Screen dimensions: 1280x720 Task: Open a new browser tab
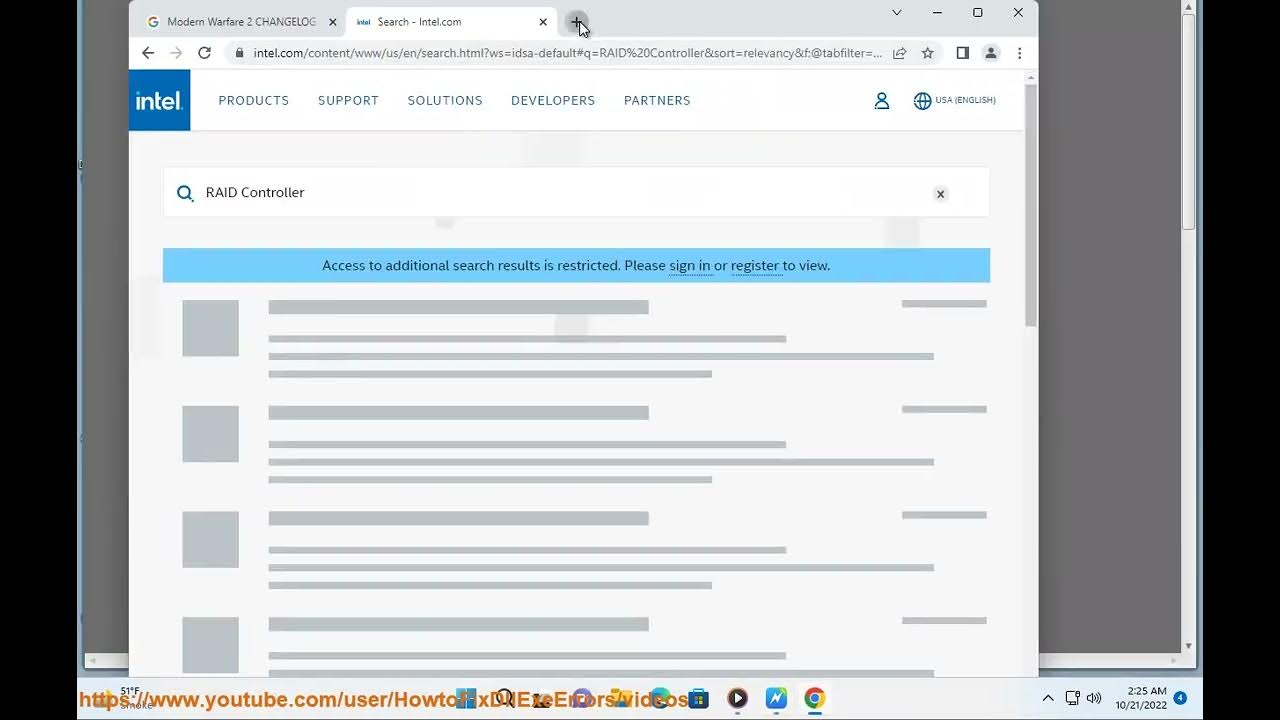[576, 22]
